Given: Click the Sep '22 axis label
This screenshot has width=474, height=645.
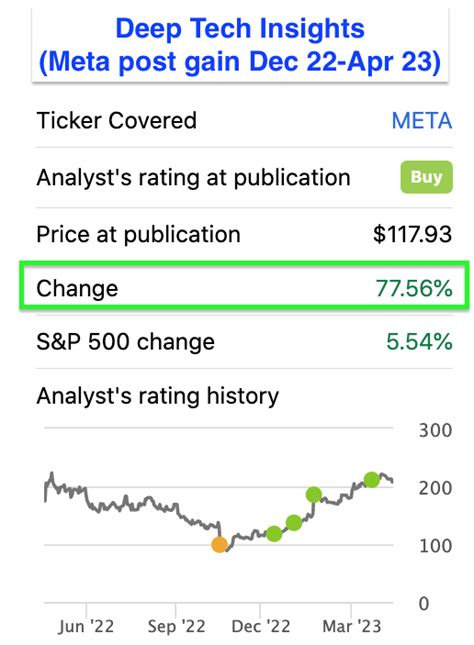Looking at the screenshot, I should (x=177, y=626).
